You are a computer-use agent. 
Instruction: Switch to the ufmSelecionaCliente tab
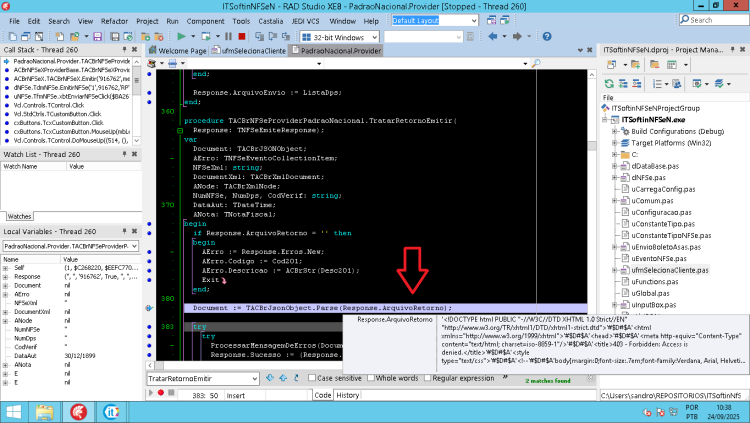click(x=249, y=50)
